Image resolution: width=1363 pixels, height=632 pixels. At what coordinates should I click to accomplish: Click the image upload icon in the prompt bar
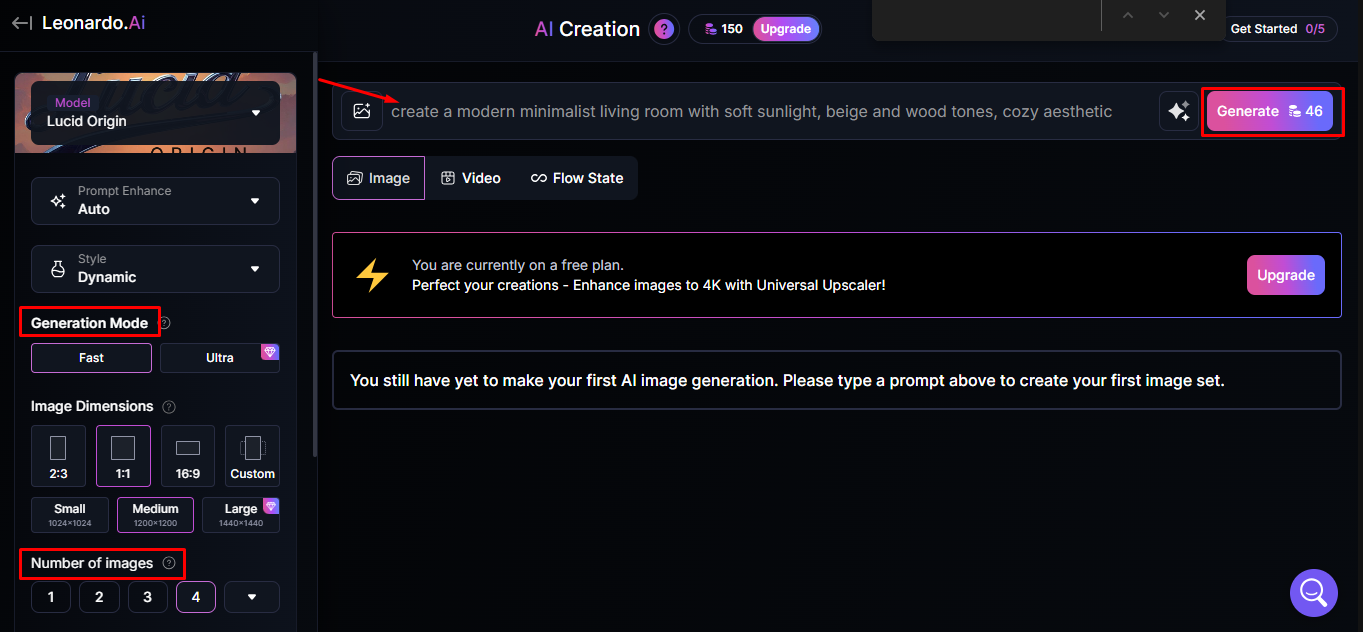[361, 111]
